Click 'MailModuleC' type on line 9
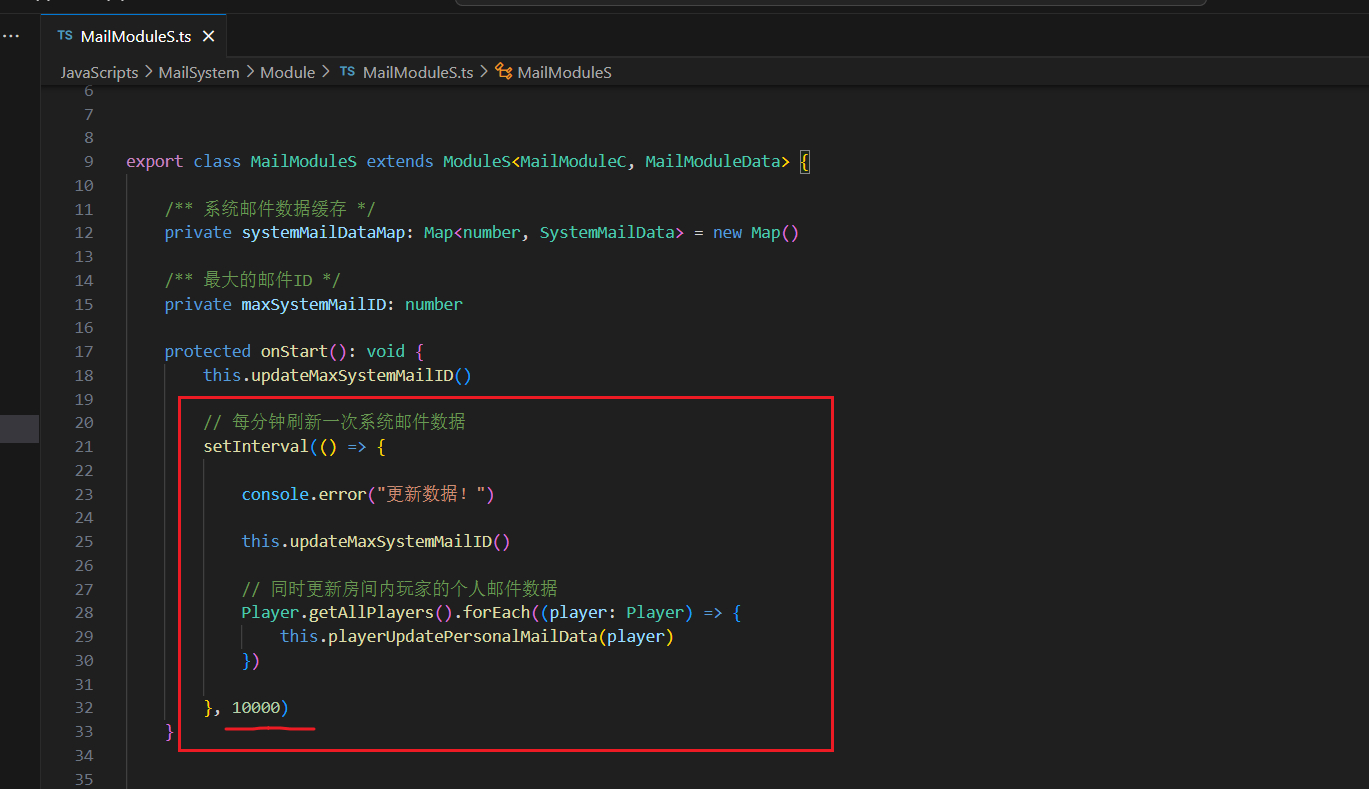The image size is (1369, 789). 574,162
